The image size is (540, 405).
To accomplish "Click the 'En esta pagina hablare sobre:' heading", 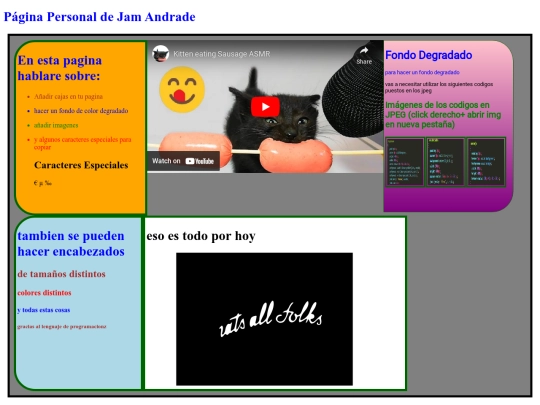I will coord(60,68).
